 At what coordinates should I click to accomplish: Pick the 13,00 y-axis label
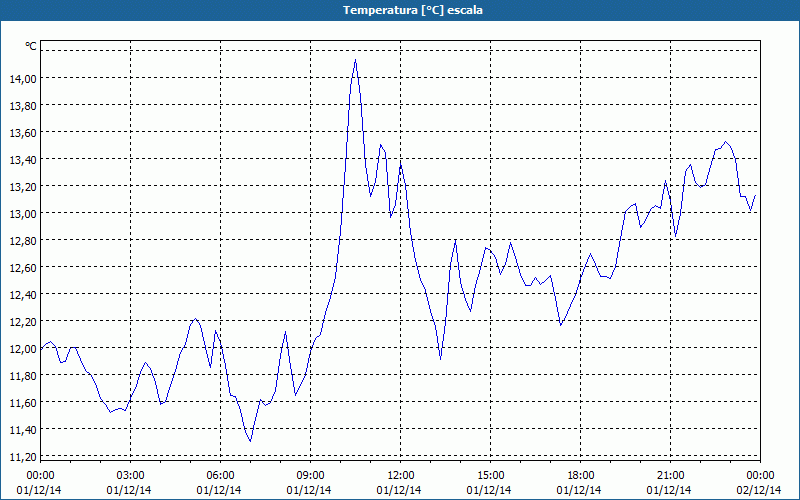pos(23,213)
